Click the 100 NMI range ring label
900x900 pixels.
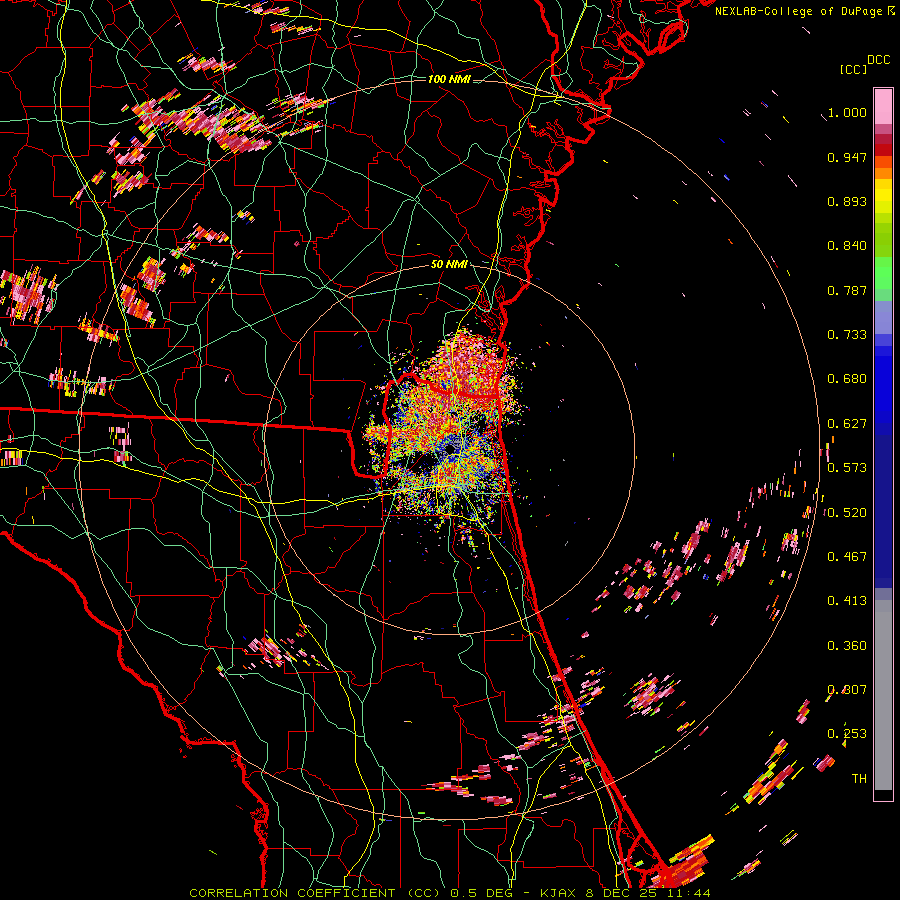[449, 79]
